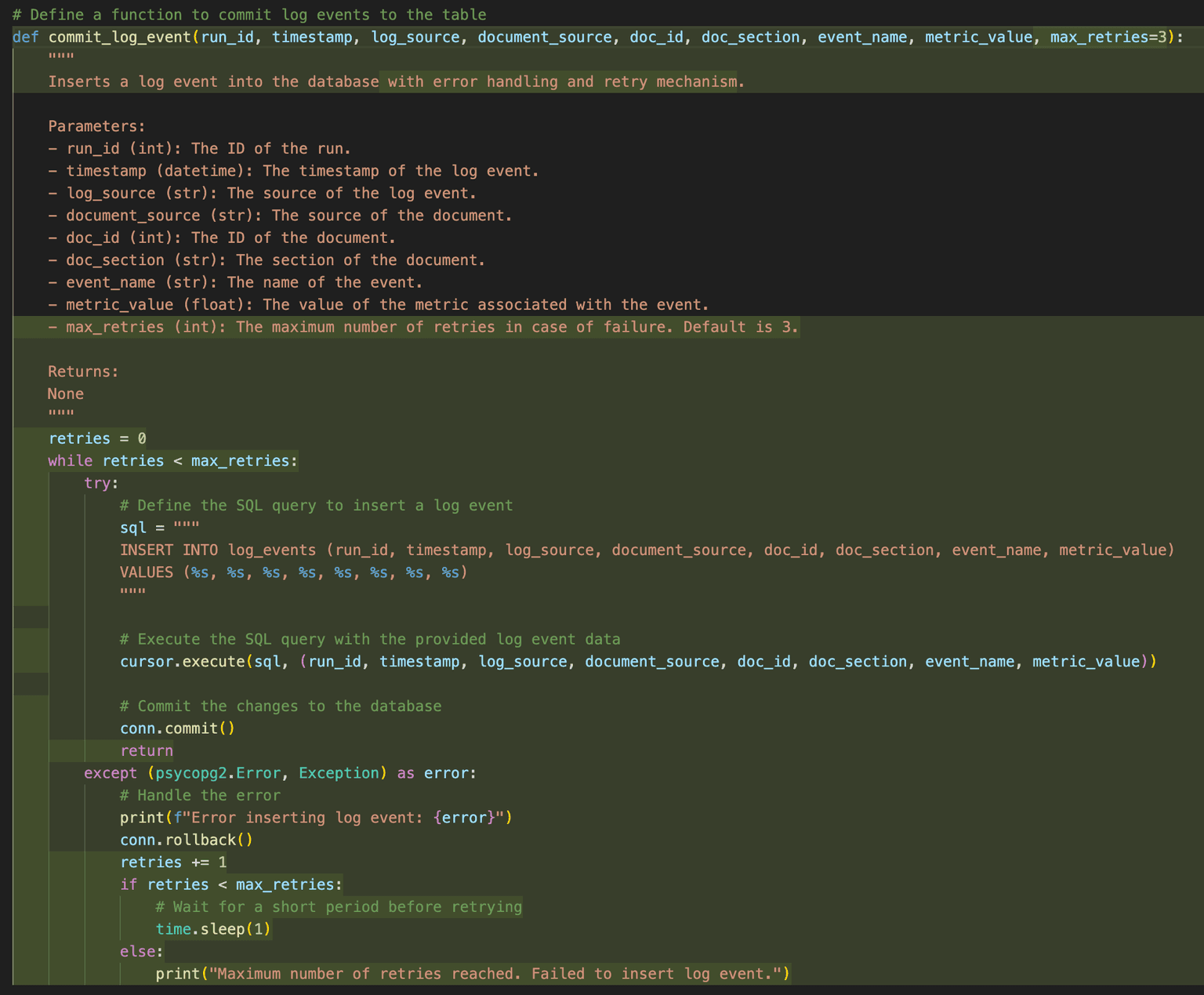Click the "Returns:" docstring heading

[83, 372]
